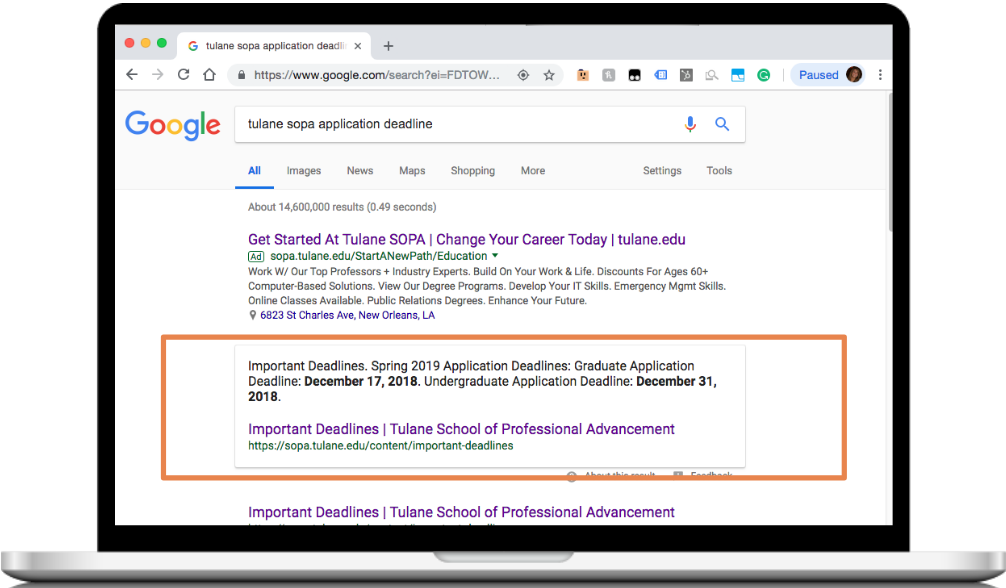
Task: Click the blue magnifying glass search button
Action: [722, 124]
